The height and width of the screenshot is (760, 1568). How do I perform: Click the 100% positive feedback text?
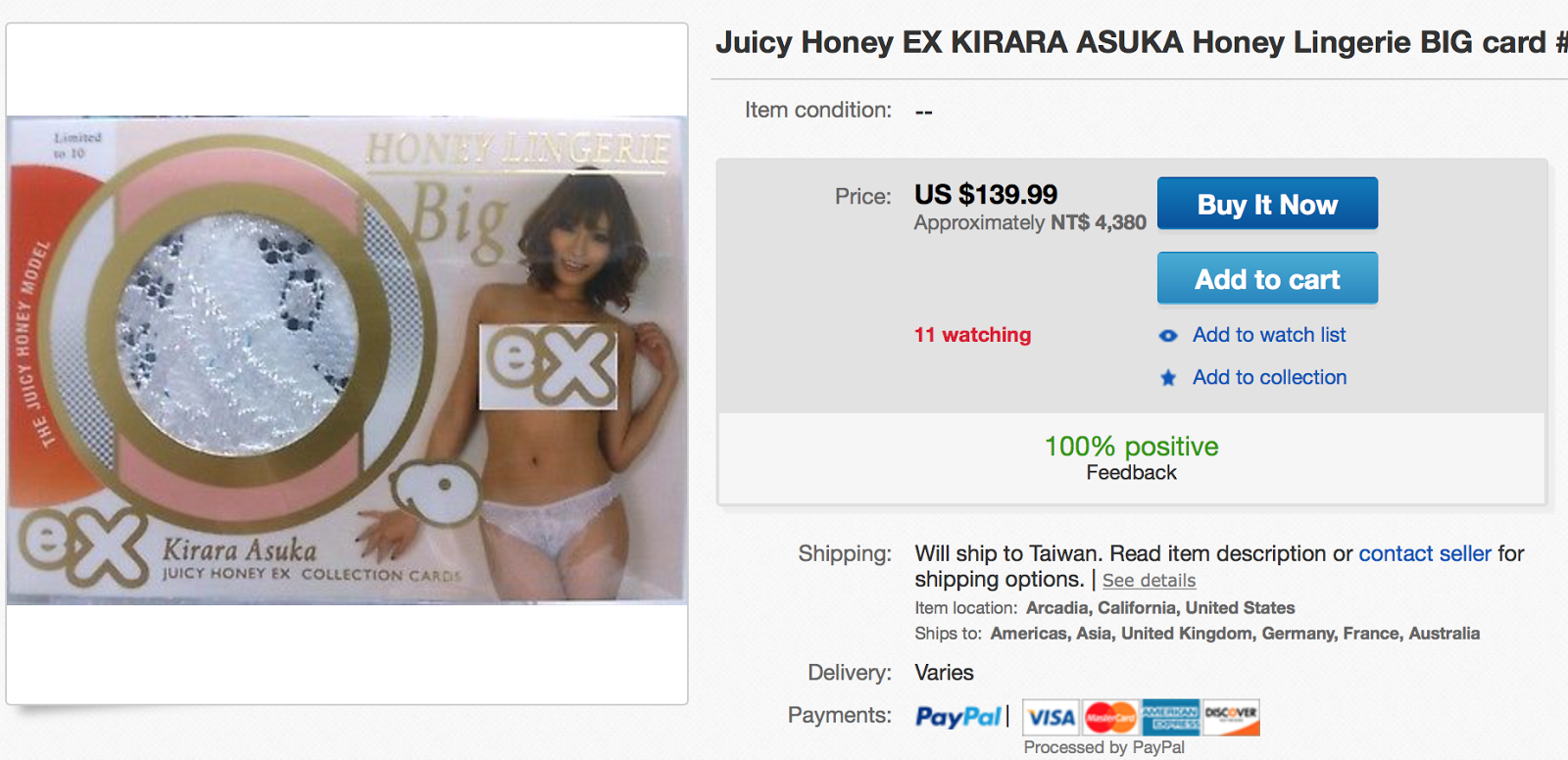[1131, 447]
